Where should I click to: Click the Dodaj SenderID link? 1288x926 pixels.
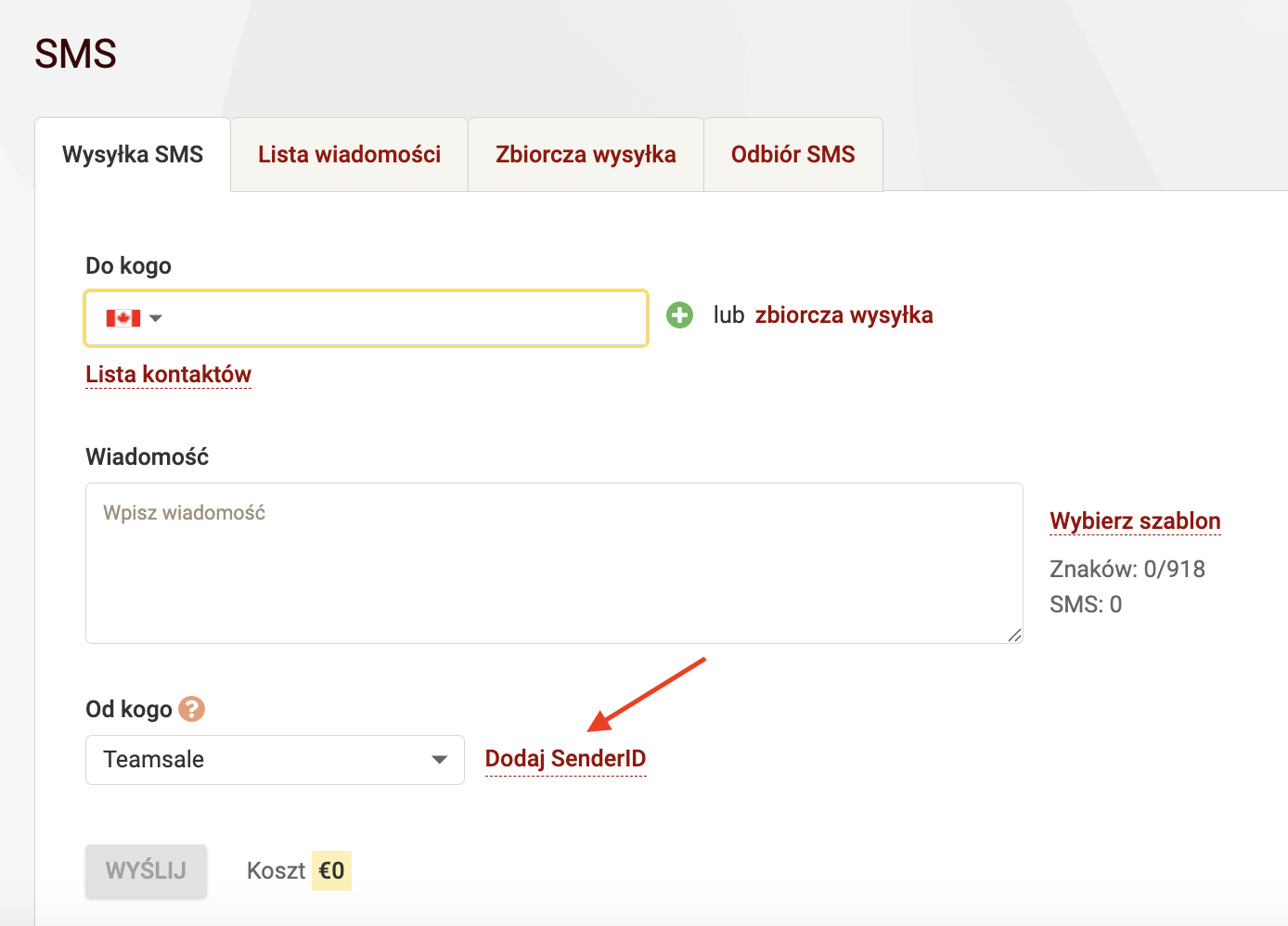coord(565,759)
